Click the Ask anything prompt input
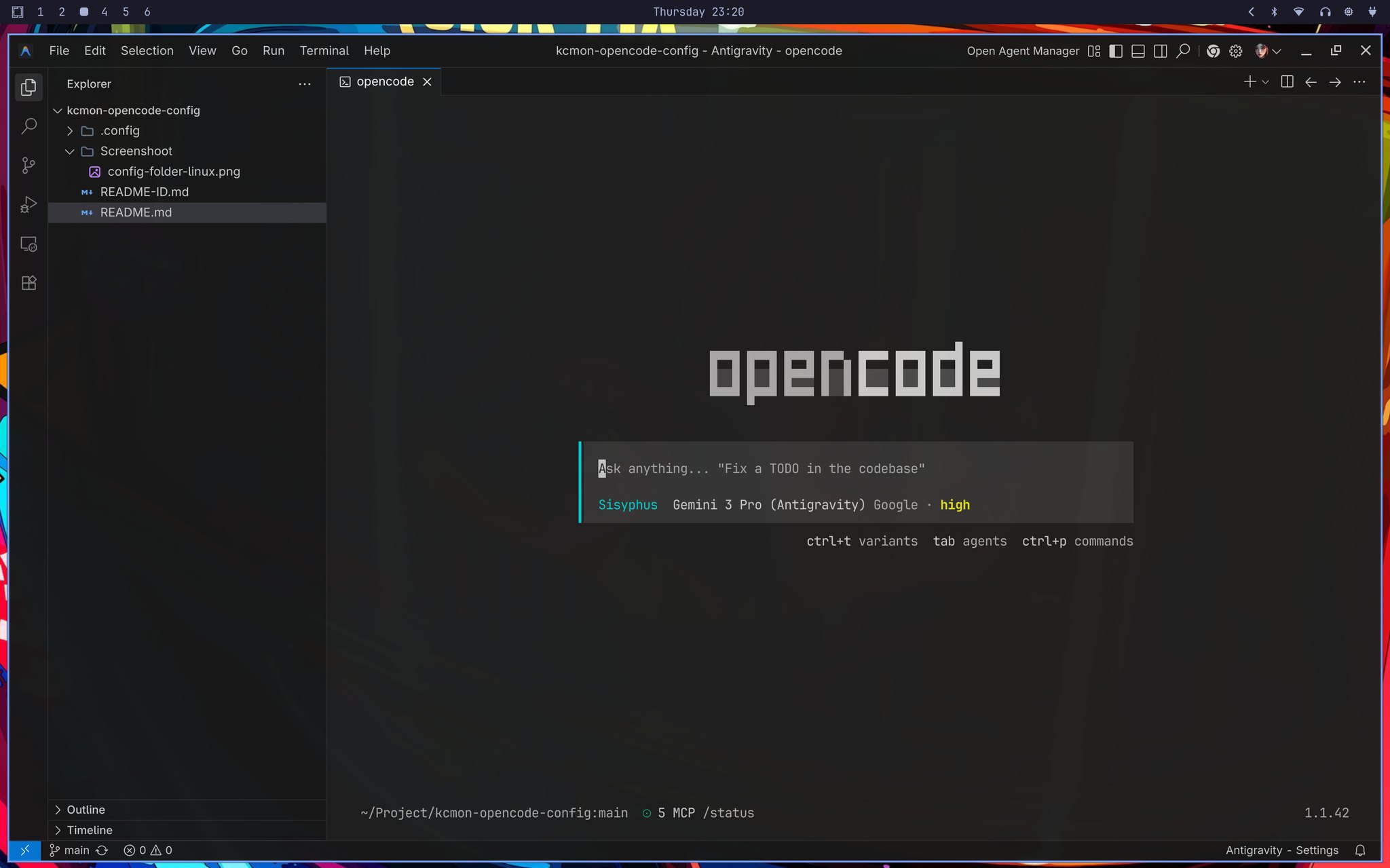 [x=857, y=468]
